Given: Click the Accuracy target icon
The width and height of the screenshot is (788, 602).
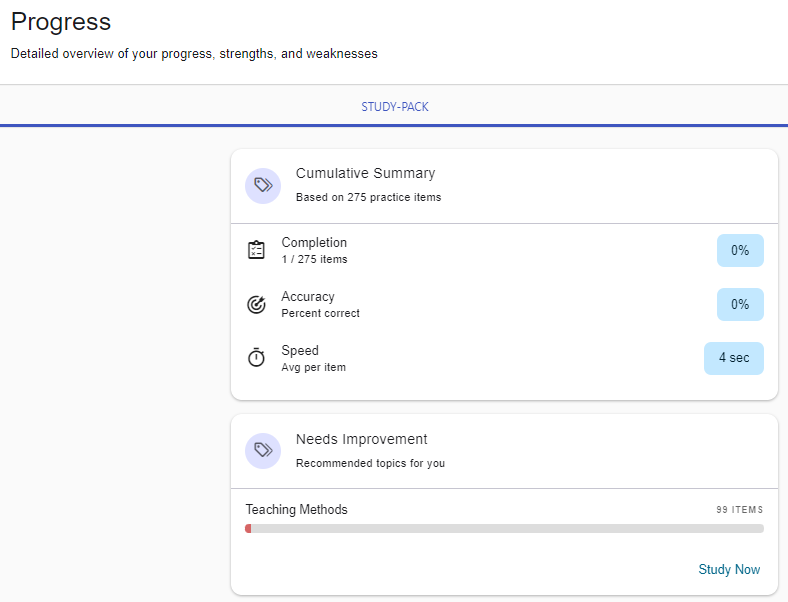Looking at the screenshot, I should 256,304.
